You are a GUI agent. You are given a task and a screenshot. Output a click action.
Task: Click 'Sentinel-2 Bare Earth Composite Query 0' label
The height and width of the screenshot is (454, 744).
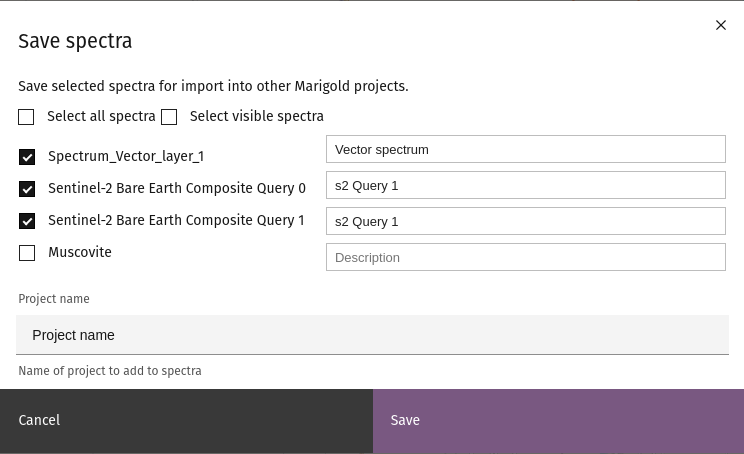tap(177, 189)
